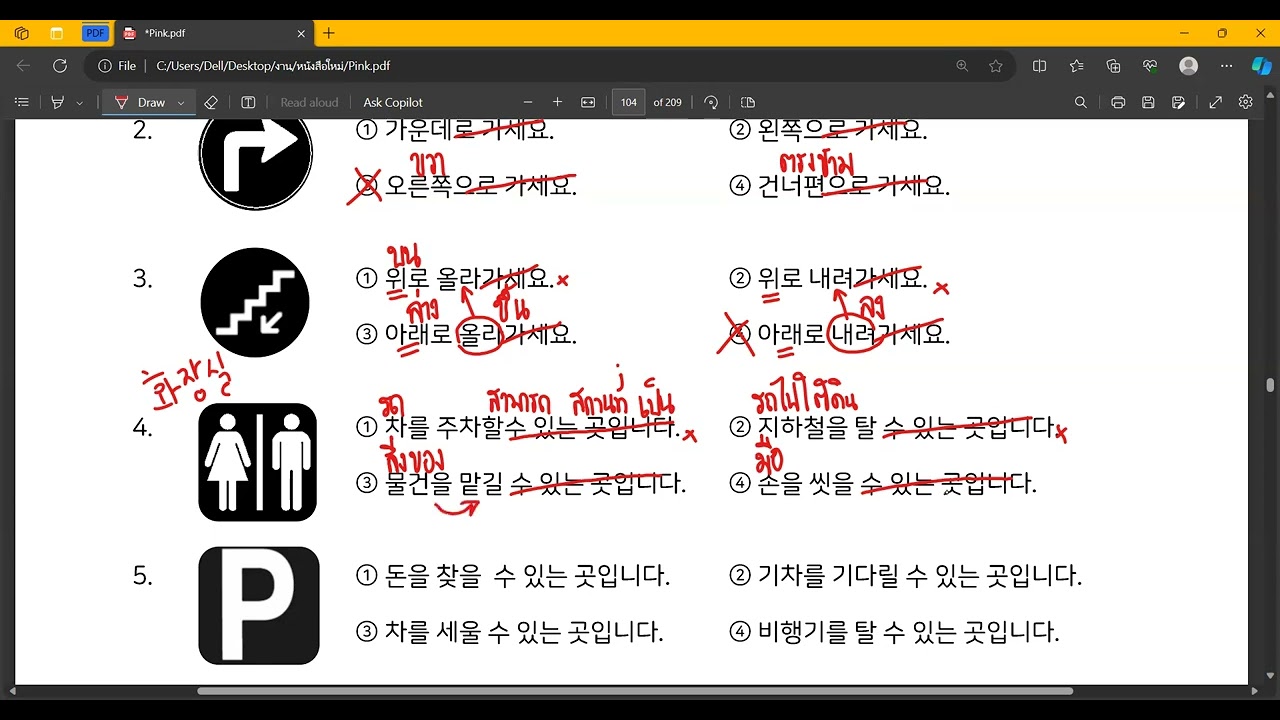This screenshot has width=1280, height=720.
Task: Open the Favorites list
Action: coord(1077,66)
